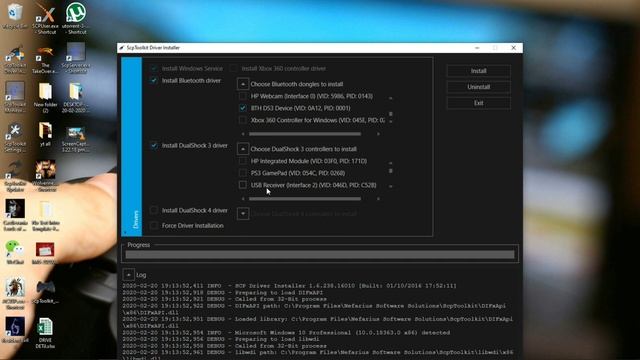
Task: Check HP Integrated Module (VID: 03F0)
Action: pos(243,161)
